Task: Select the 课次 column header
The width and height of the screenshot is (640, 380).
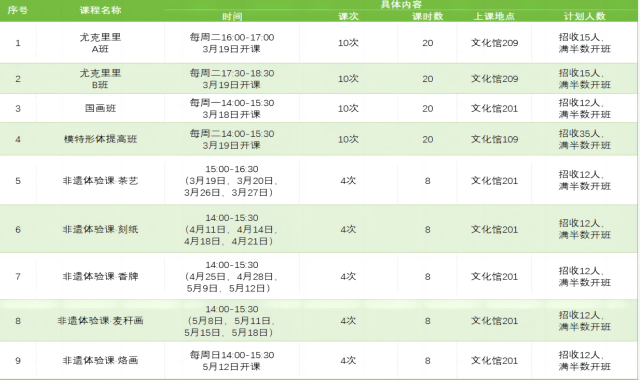Action: [348, 16]
